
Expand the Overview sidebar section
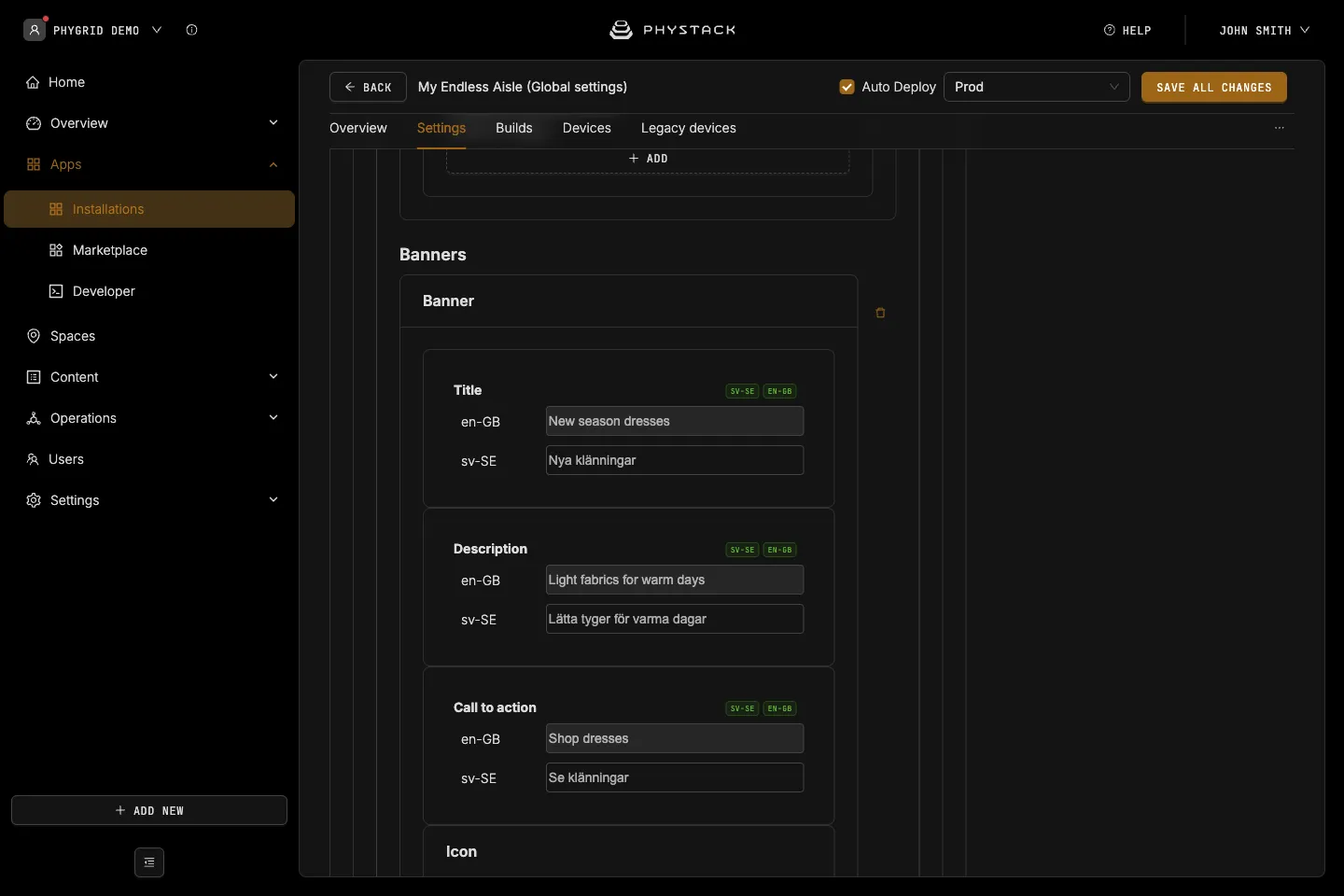(273, 123)
